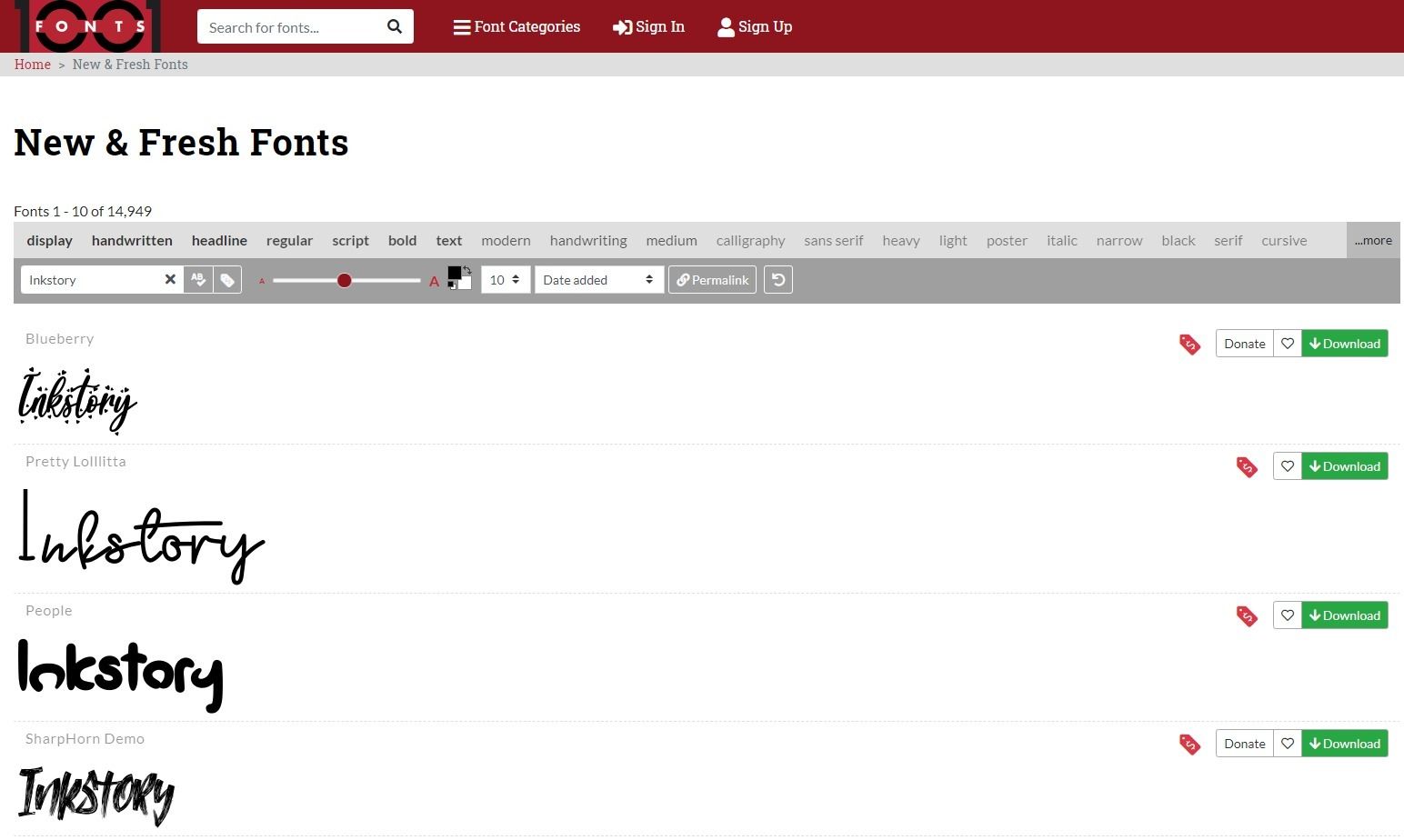The image size is (1404, 840).
Task: Download the Blueberry font
Action: (1345, 344)
